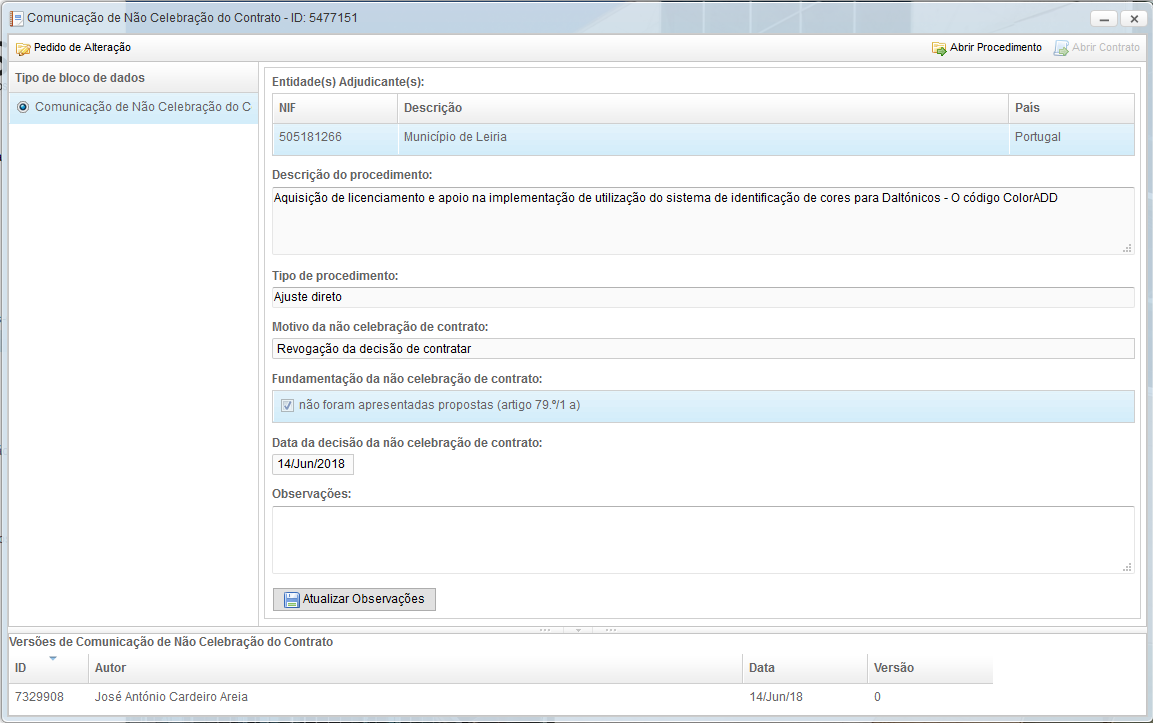The image size is (1154, 723).
Task: Click the Abrir Procedimento folder icon
Action: [939, 48]
